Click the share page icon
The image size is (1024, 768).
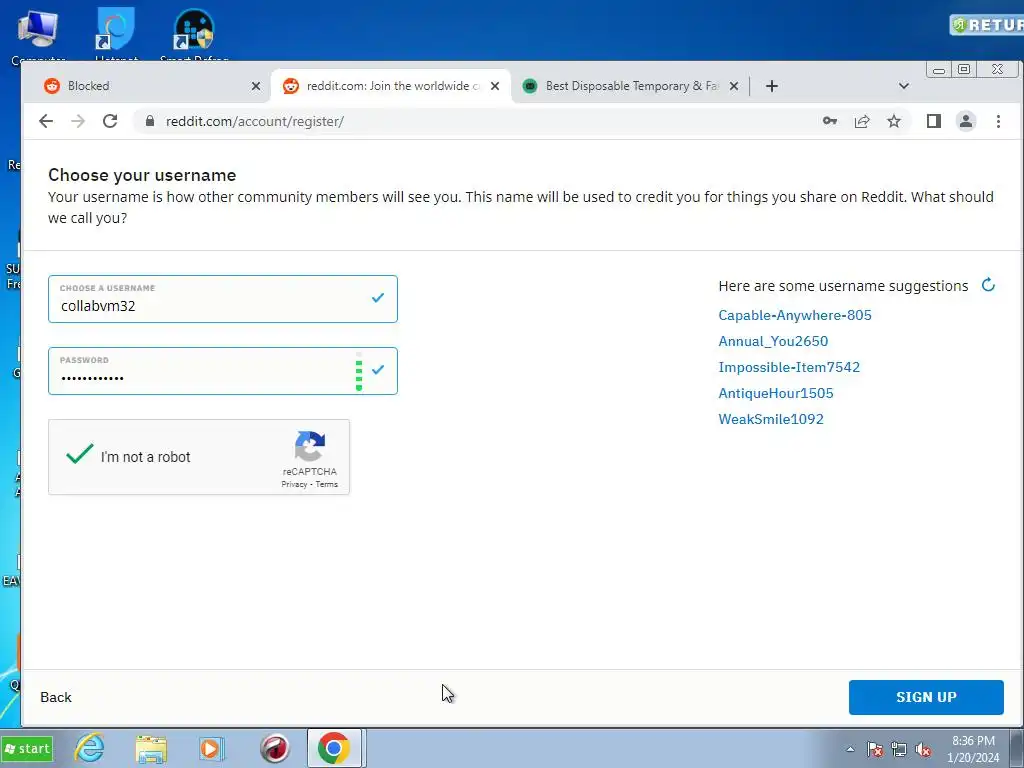(x=862, y=121)
